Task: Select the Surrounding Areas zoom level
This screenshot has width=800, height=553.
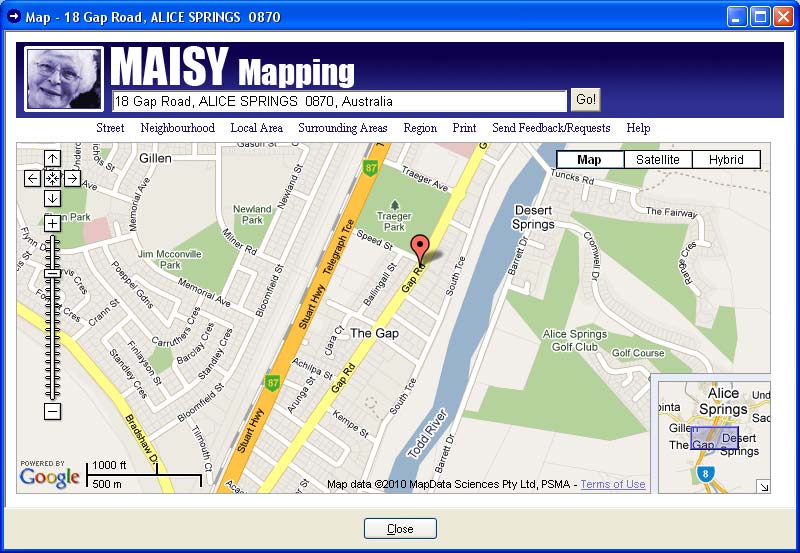Action: (343, 128)
